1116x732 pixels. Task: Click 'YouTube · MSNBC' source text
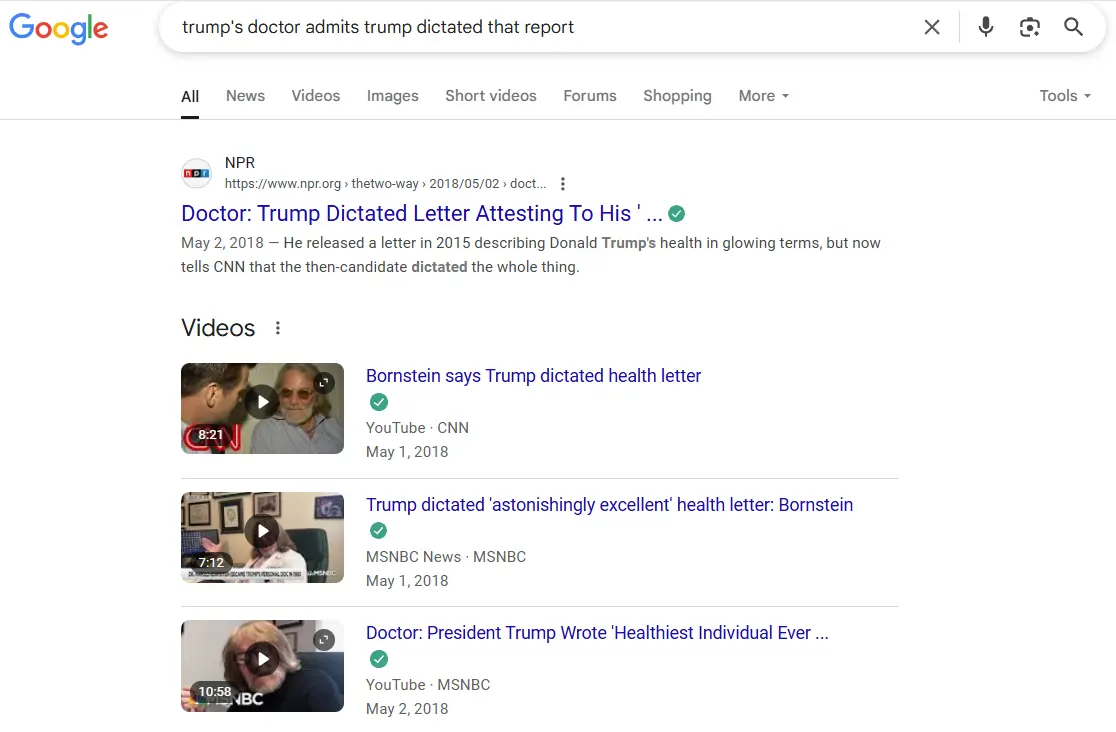pyautogui.click(x=428, y=685)
